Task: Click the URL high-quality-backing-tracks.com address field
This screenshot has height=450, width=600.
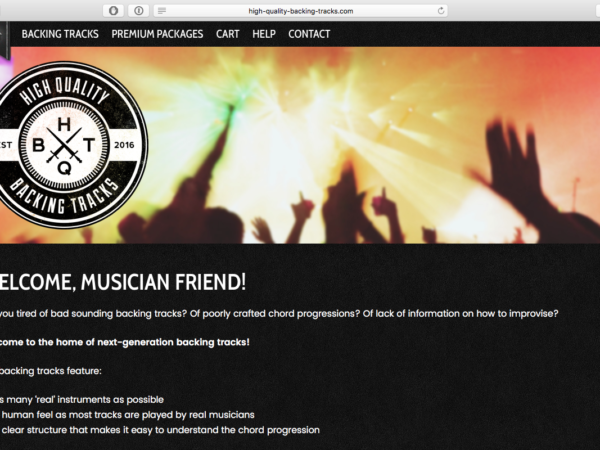Action: point(301,11)
